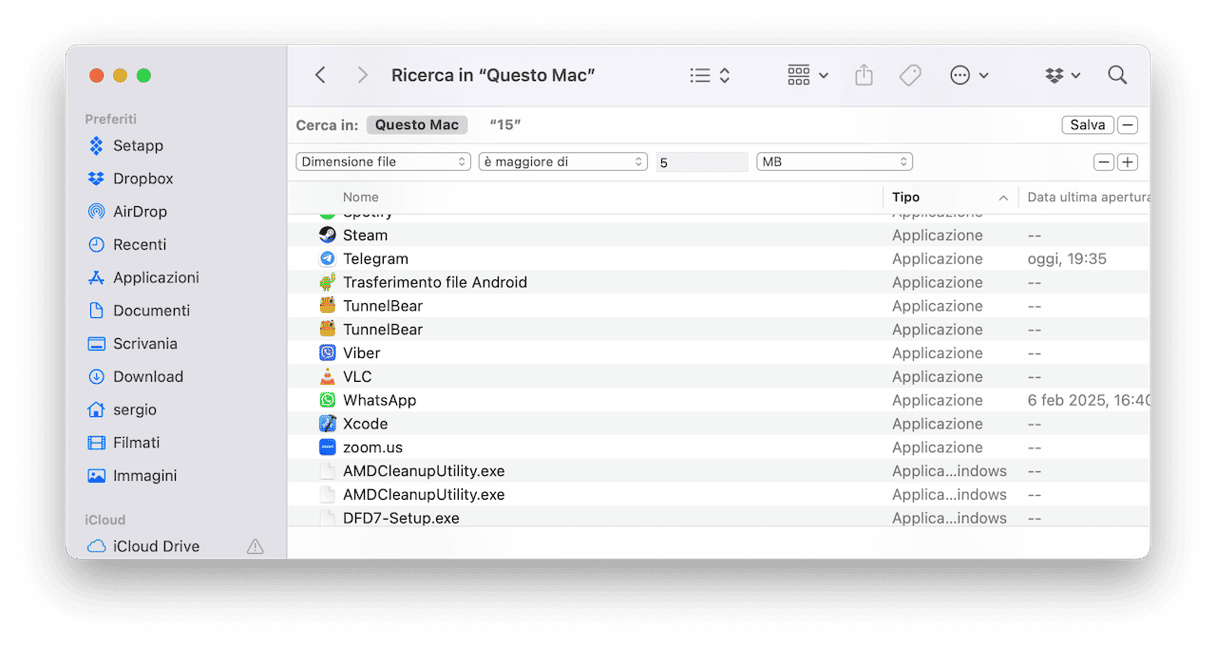
Task: Open Recenti in the sidebar
Action: 139,245
